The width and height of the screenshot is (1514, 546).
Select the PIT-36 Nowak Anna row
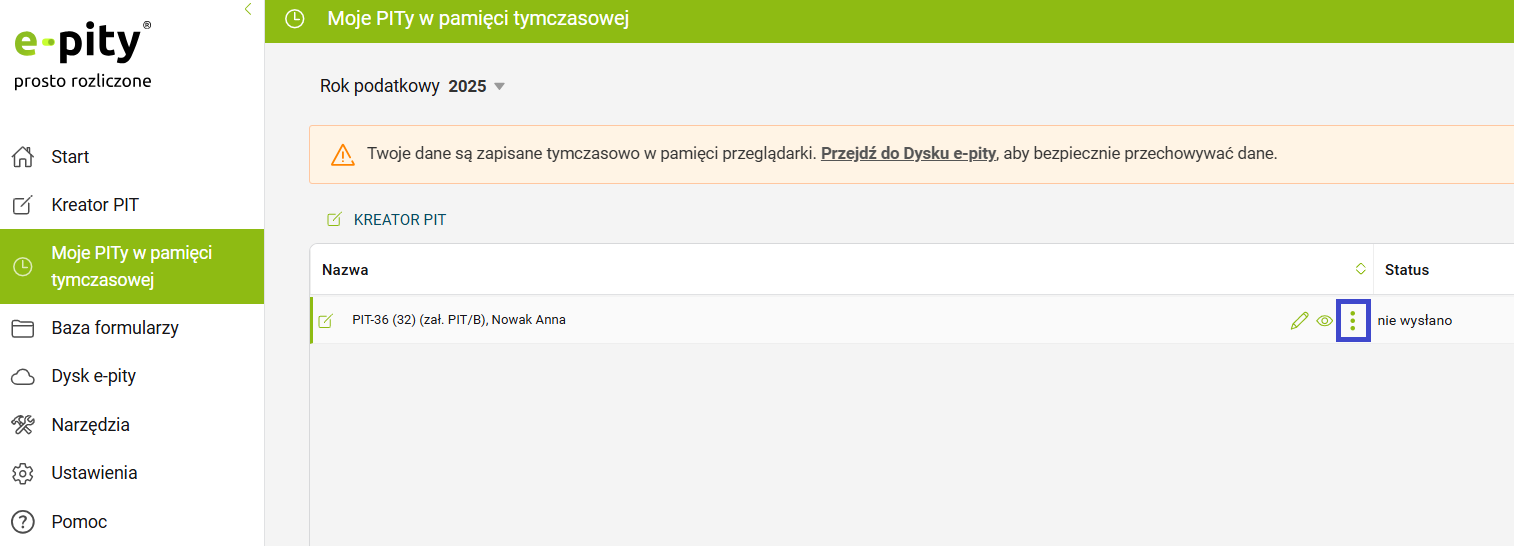[x=459, y=321]
